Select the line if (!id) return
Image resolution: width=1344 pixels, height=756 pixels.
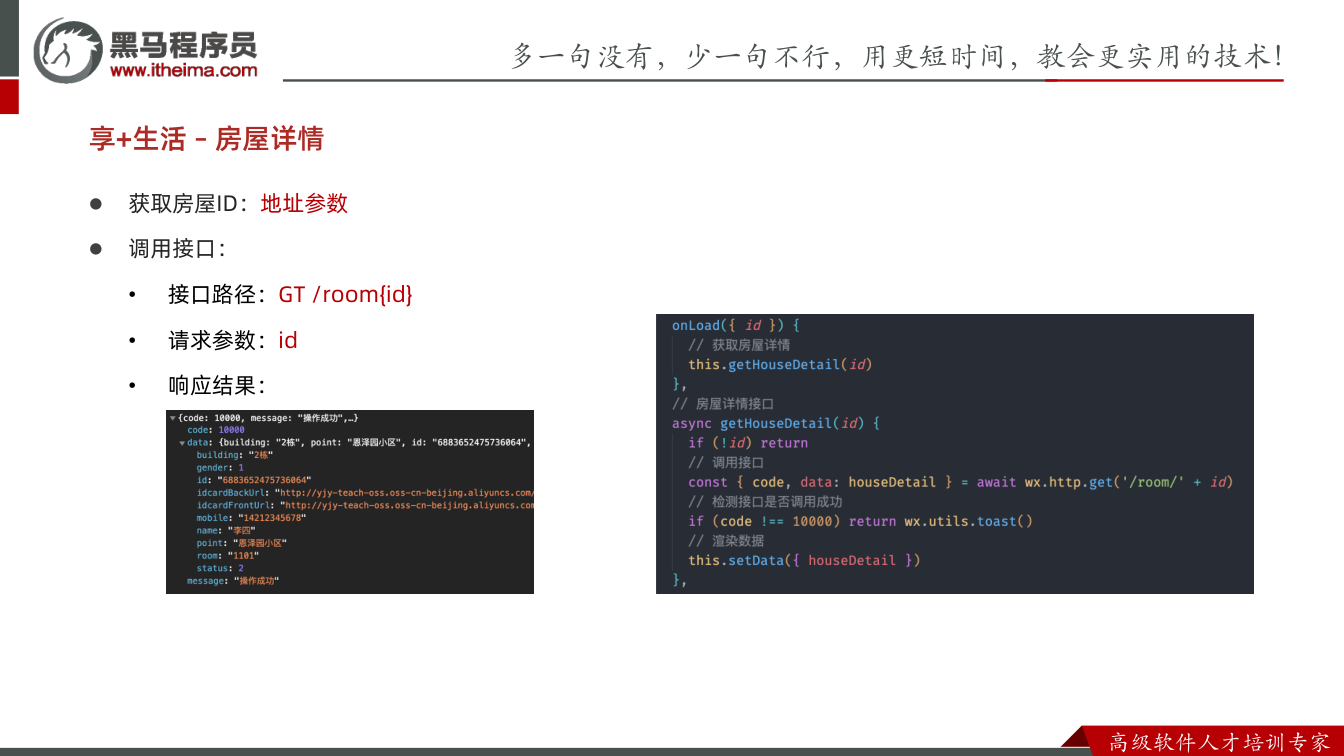pos(748,443)
